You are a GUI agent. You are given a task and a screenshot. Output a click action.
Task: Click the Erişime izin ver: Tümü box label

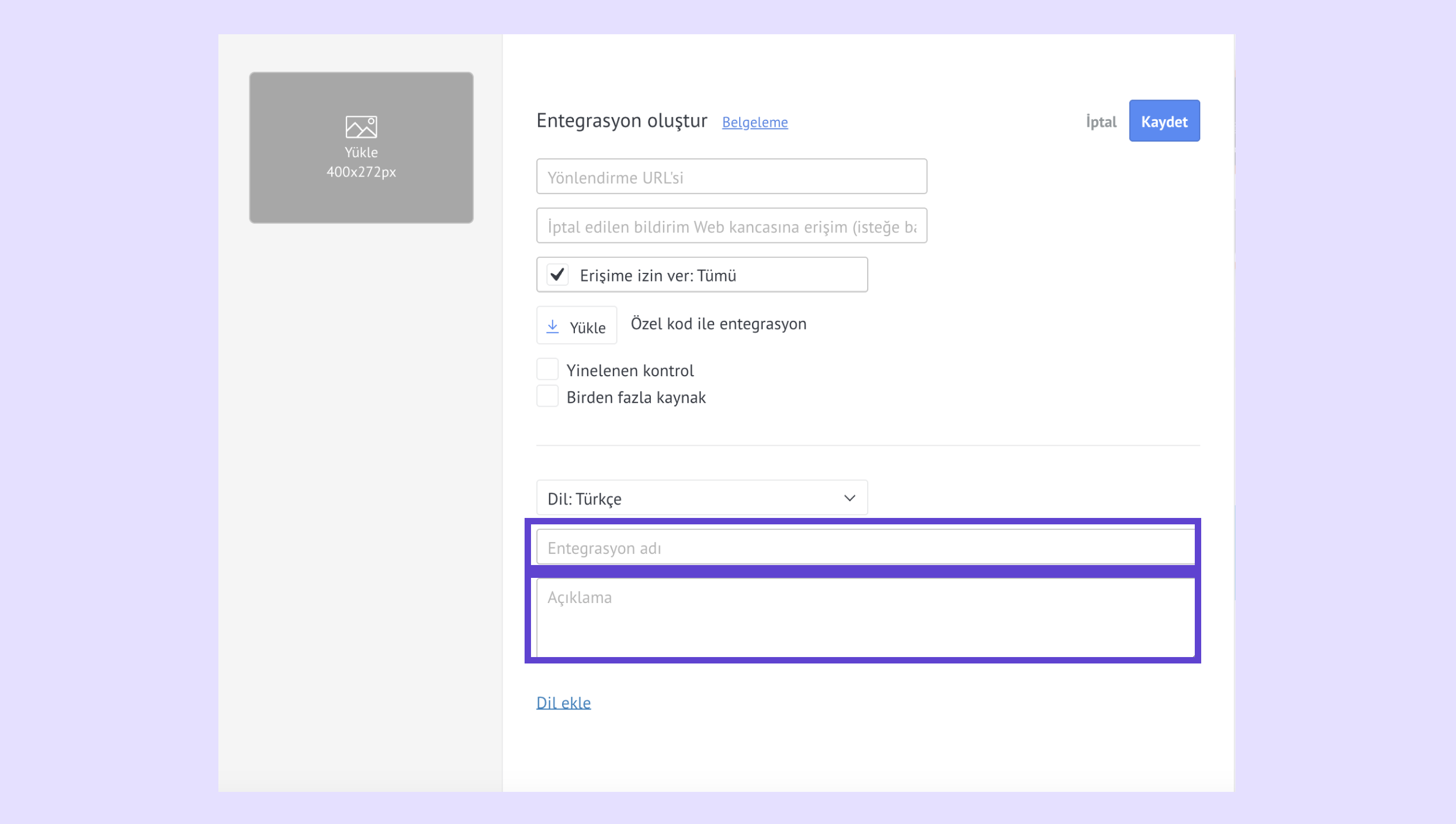[x=658, y=276]
